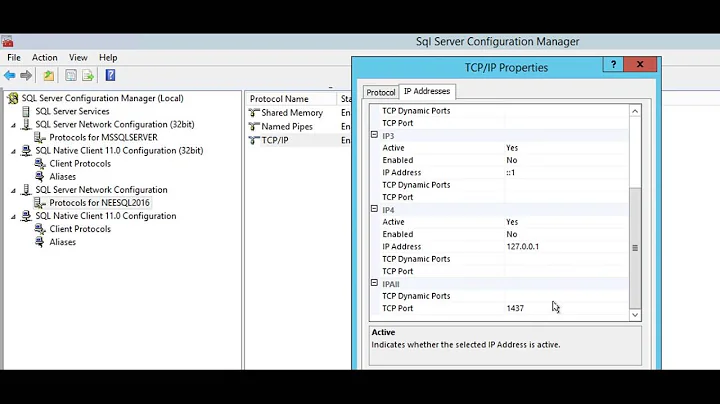Select the Shared Memory protocol row

(292, 113)
